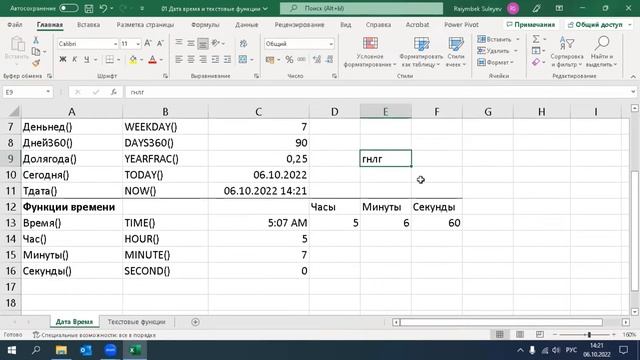This screenshot has height=360, width=640.
Task: Click the Windows Start button
Action: (x=11, y=350)
